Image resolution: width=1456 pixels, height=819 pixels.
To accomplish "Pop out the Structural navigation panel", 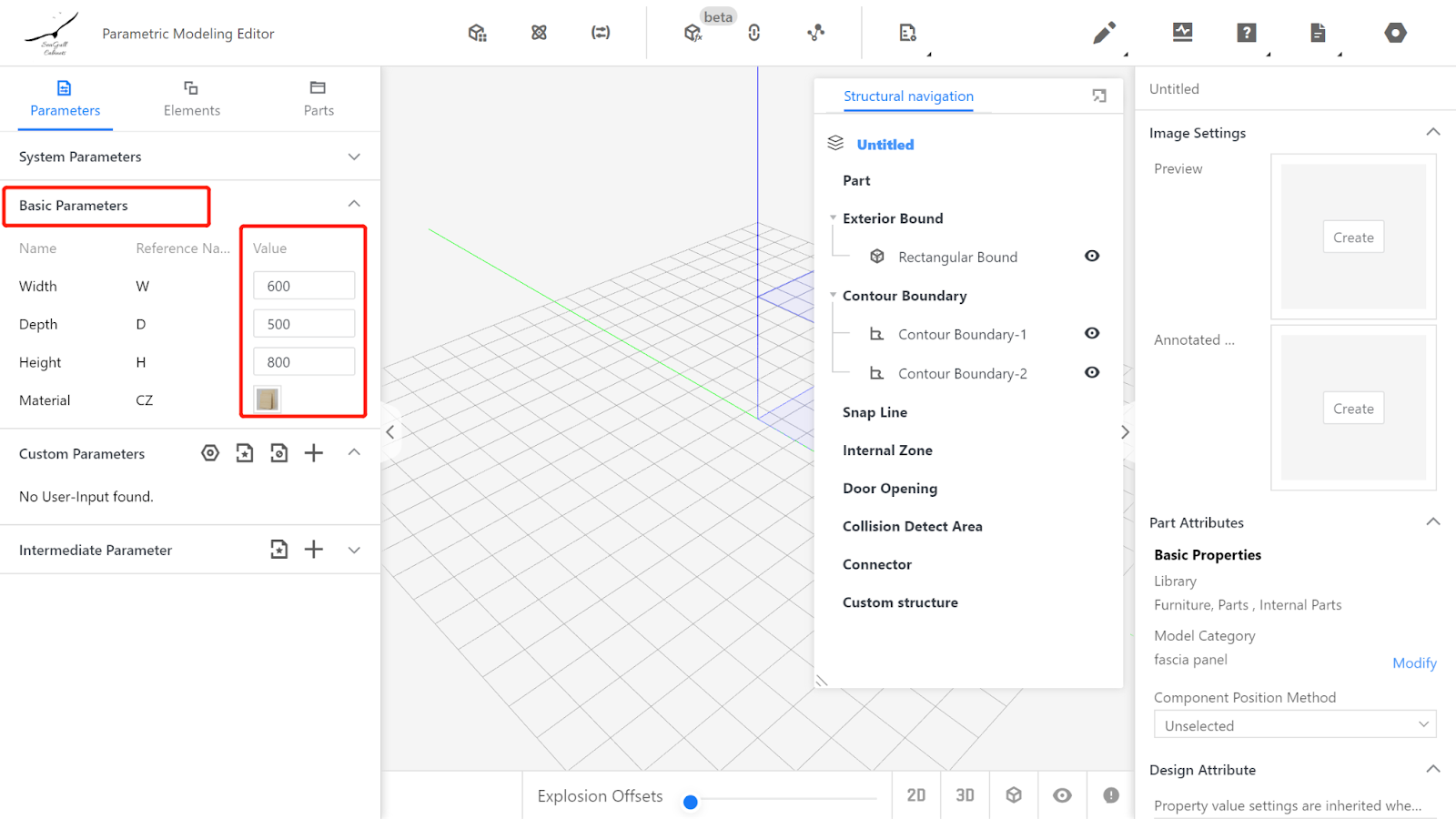I will 1099,96.
